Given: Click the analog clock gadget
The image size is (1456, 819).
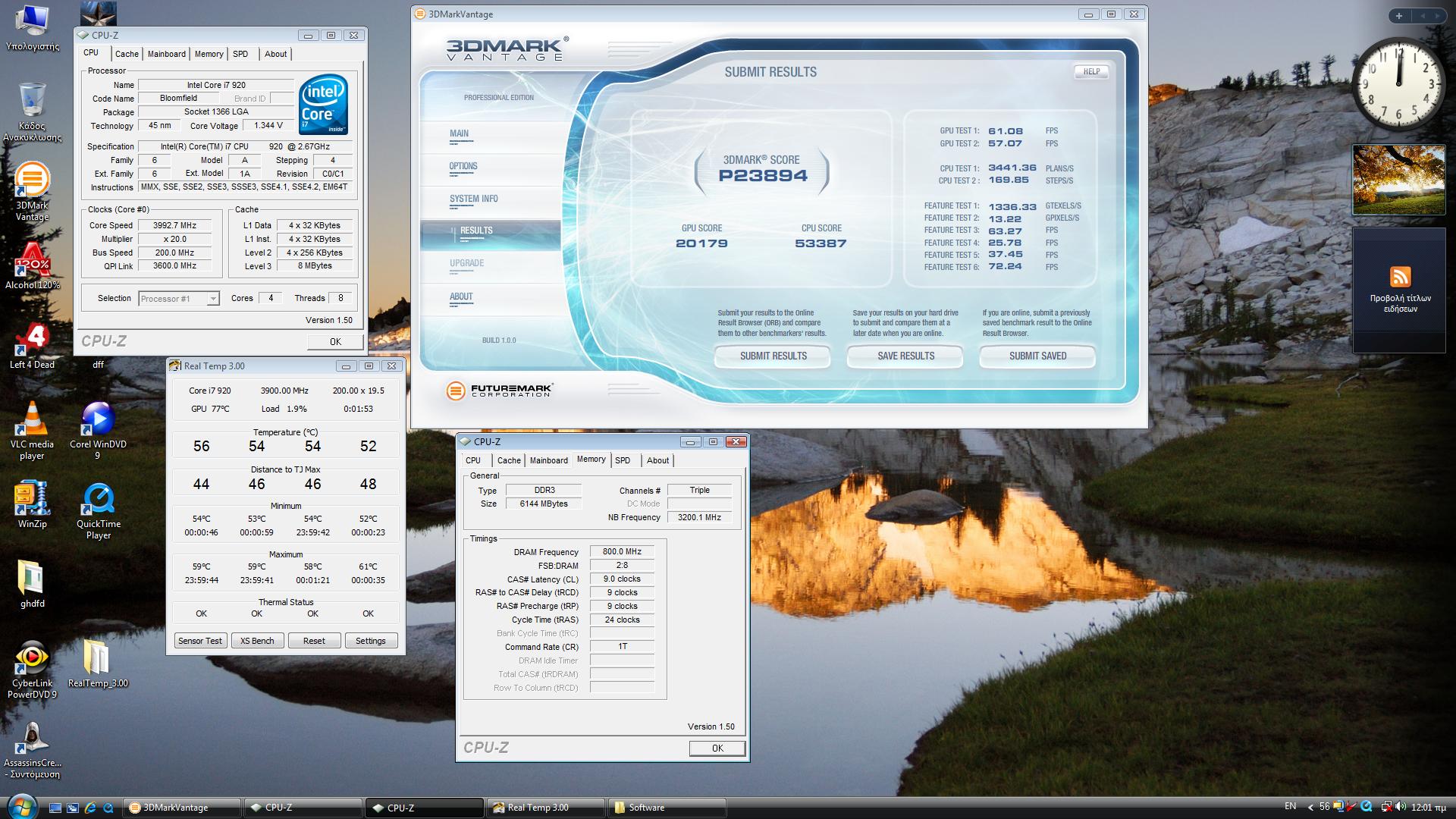Looking at the screenshot, I should (x=1399, y=83).
